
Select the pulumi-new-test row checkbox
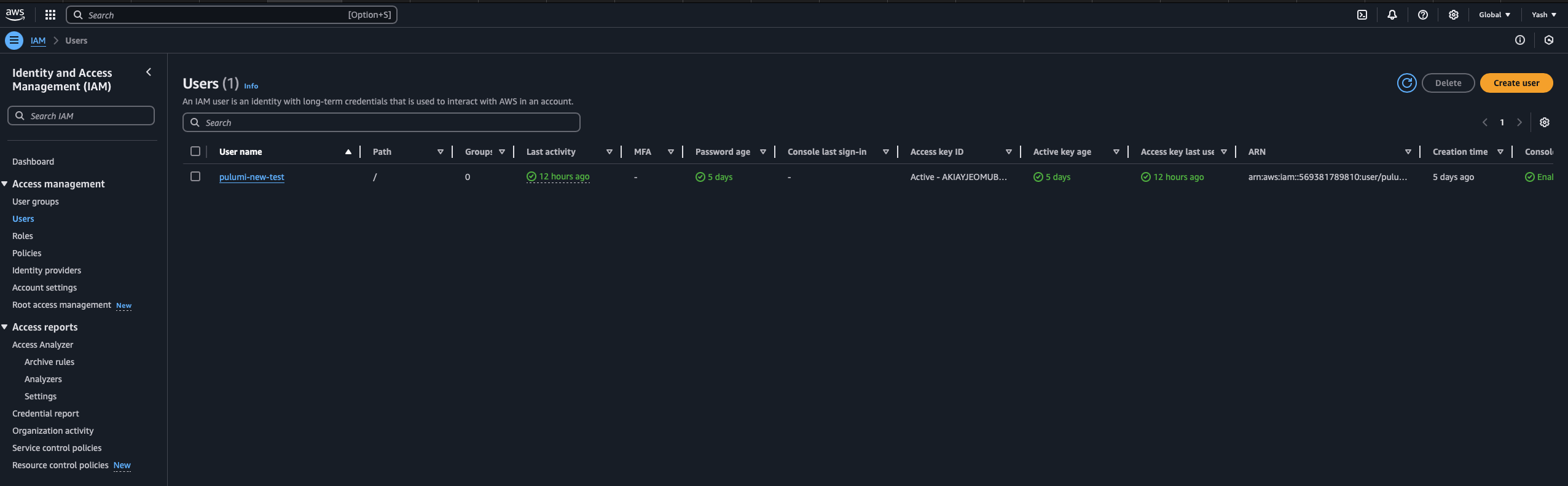[x=195, y=176]
